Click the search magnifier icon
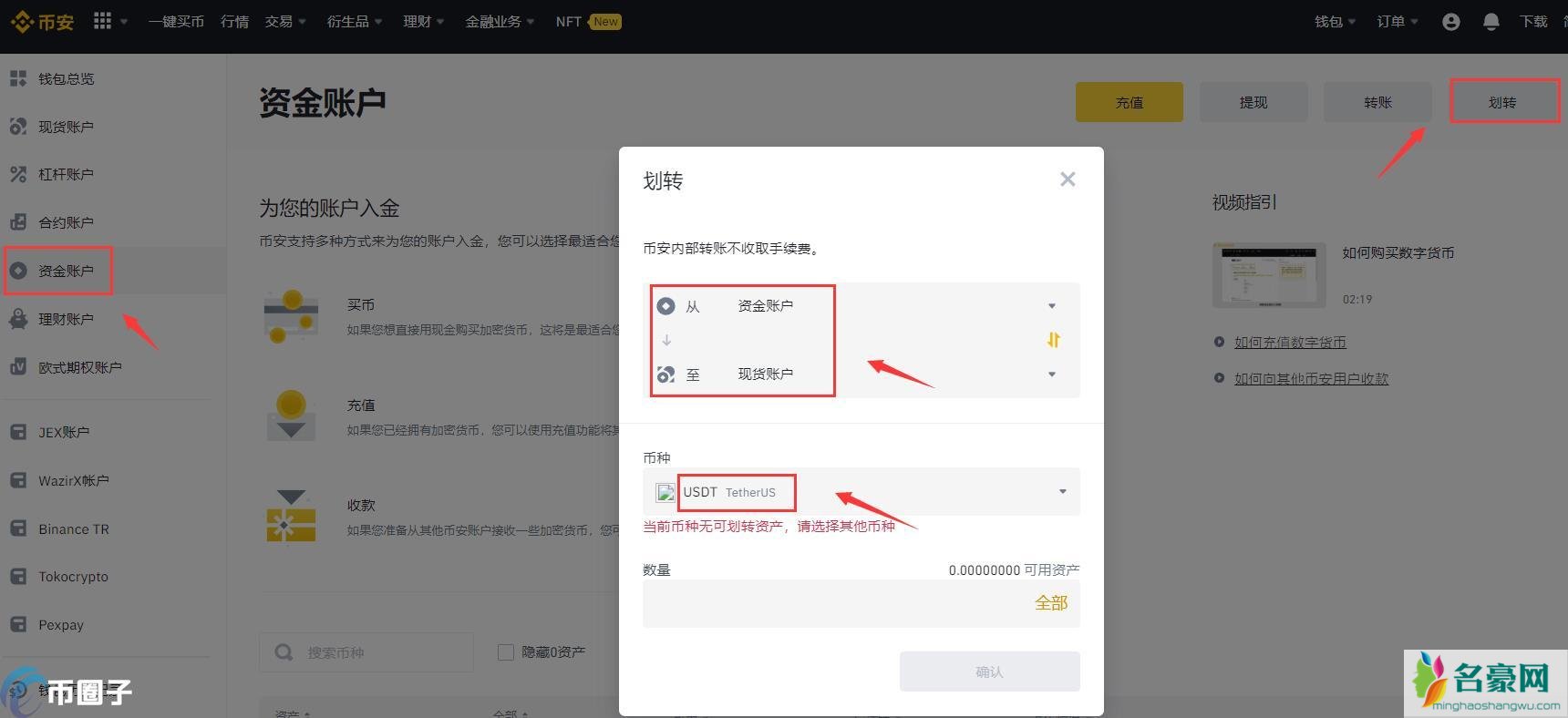 (284, 652)
